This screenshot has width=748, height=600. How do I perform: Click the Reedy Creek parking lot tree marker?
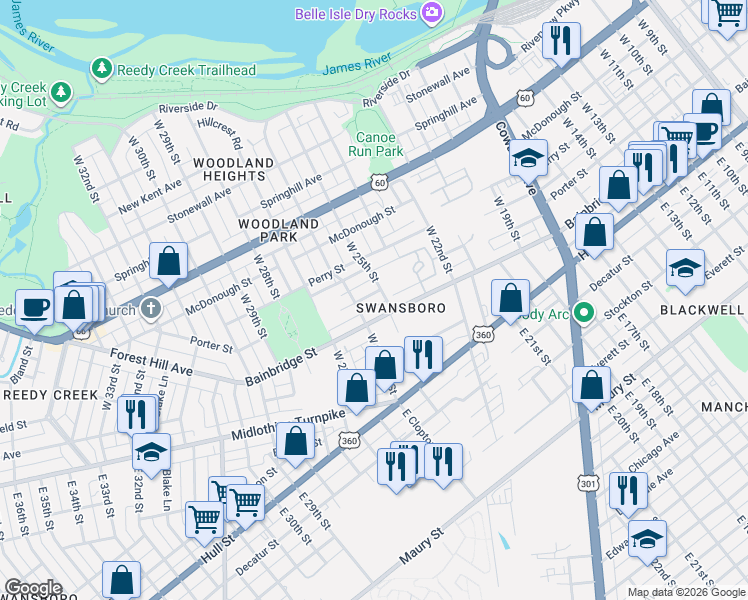click(61, 92)
